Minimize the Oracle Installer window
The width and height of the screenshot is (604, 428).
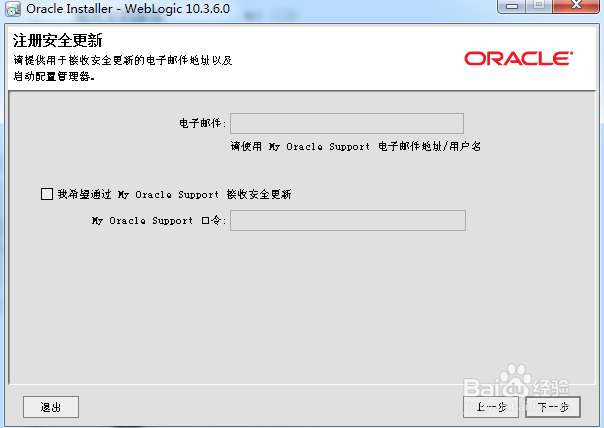click(x=512, y=6)
